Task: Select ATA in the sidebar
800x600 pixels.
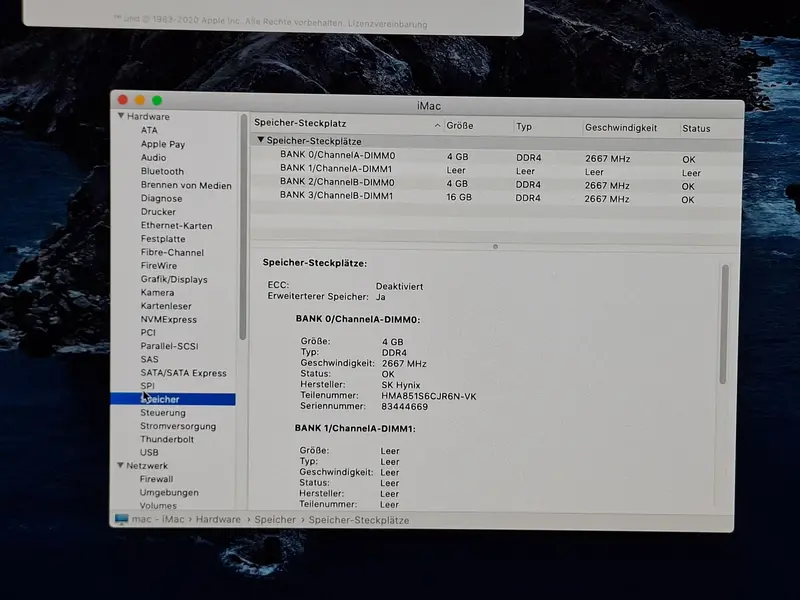Action: coord(149,130)
